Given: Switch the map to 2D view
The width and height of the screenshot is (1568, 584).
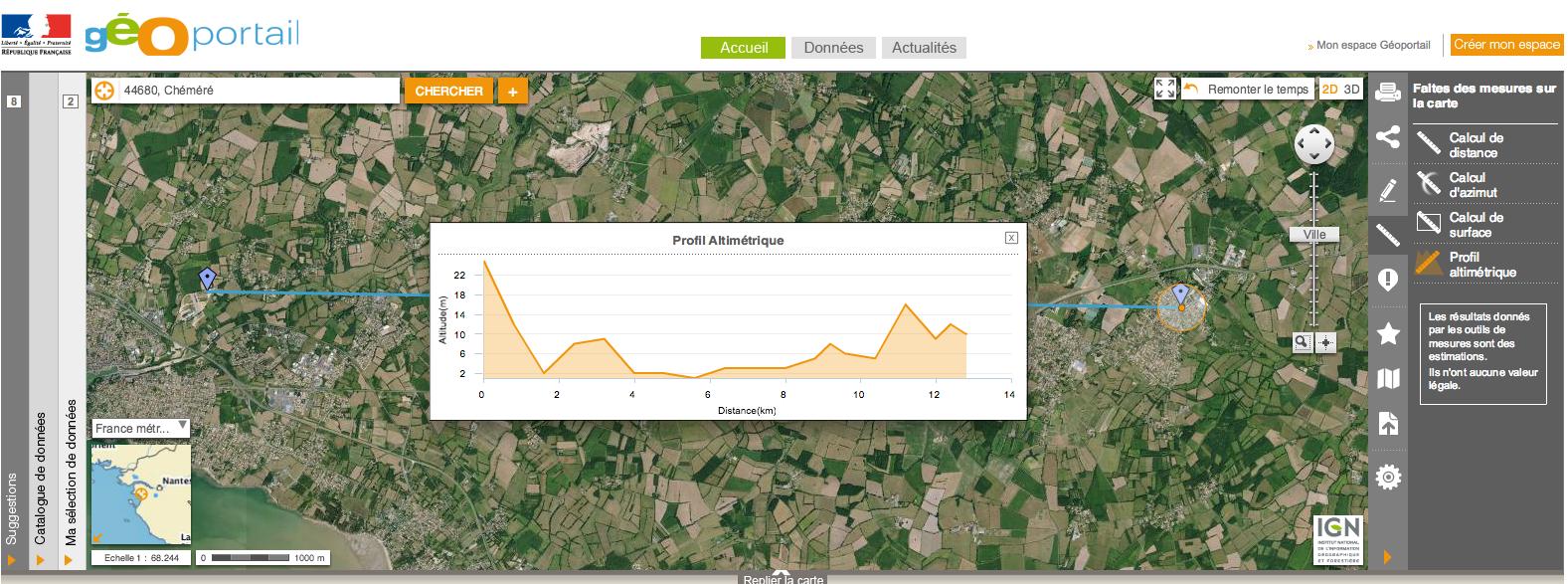Looking at the screenshot, I should tap(1329, 89).
